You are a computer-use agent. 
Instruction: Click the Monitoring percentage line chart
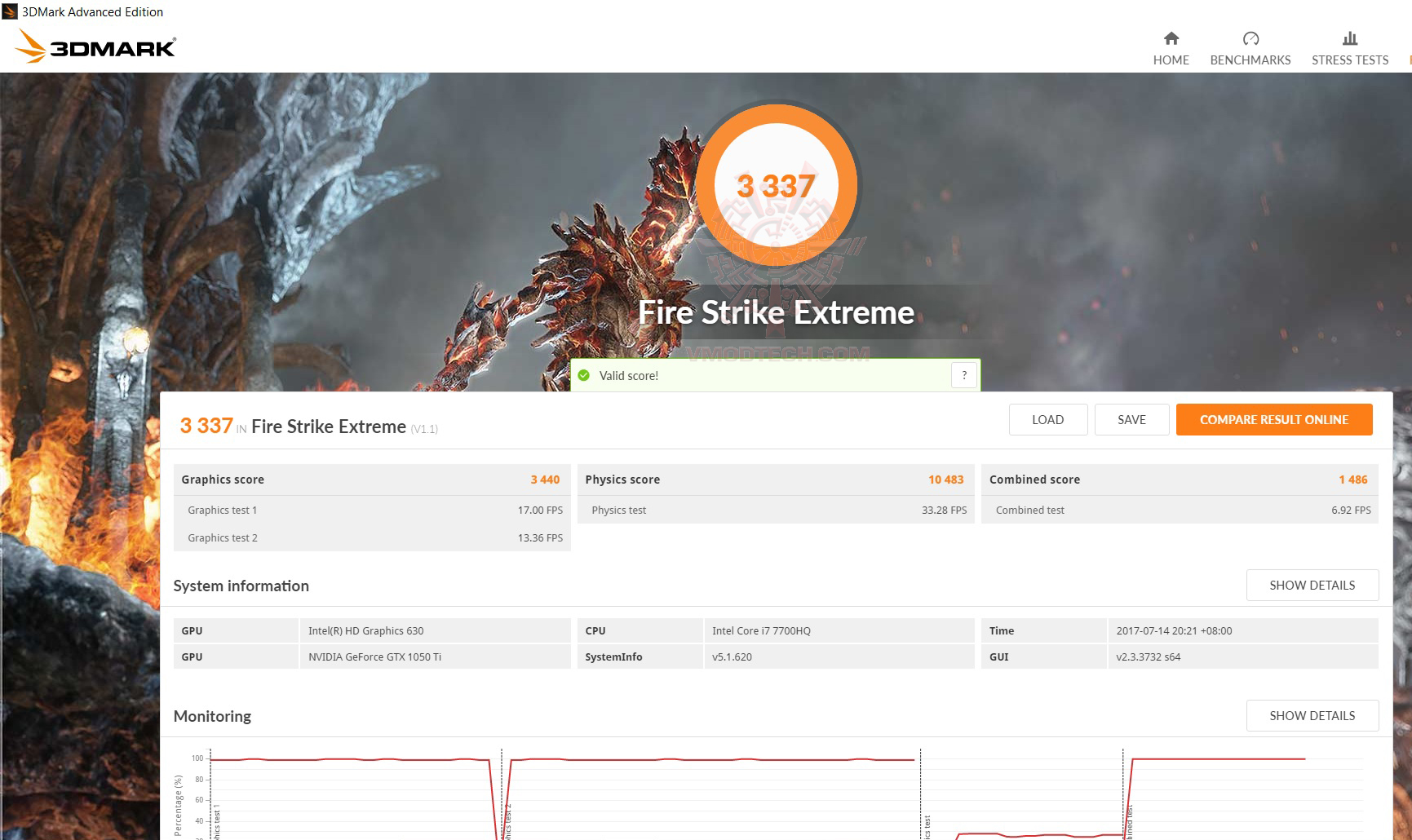pyautogui.click(x=769, y=794)
